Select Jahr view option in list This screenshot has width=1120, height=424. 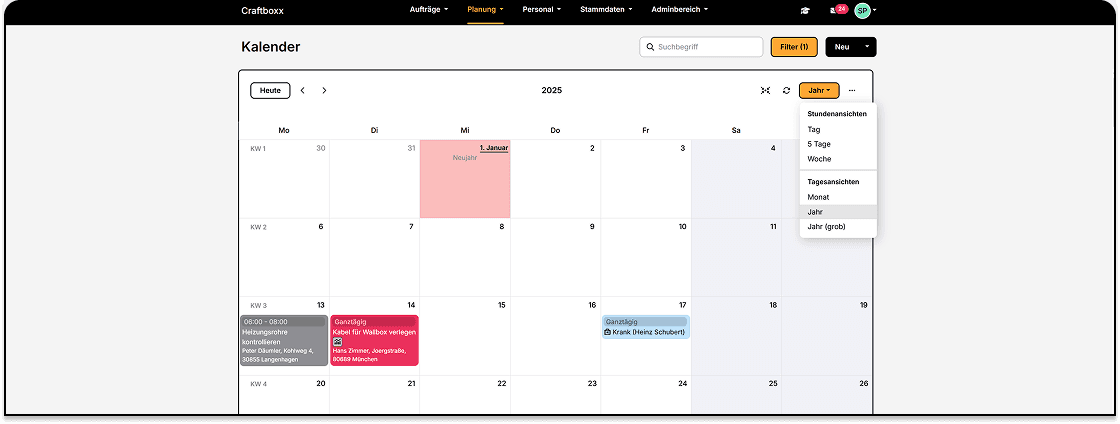click(x=838, y=212)
